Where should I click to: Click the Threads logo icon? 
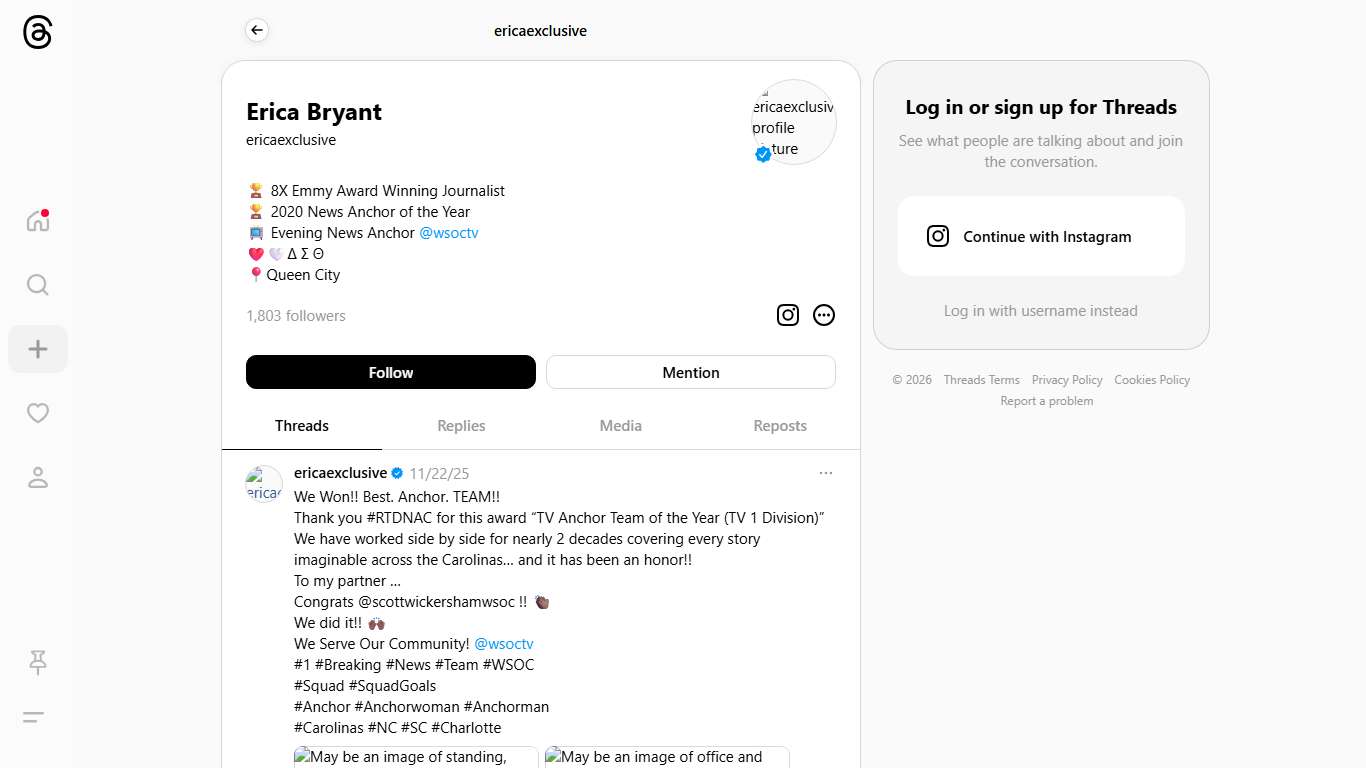[x=37, y=32]
